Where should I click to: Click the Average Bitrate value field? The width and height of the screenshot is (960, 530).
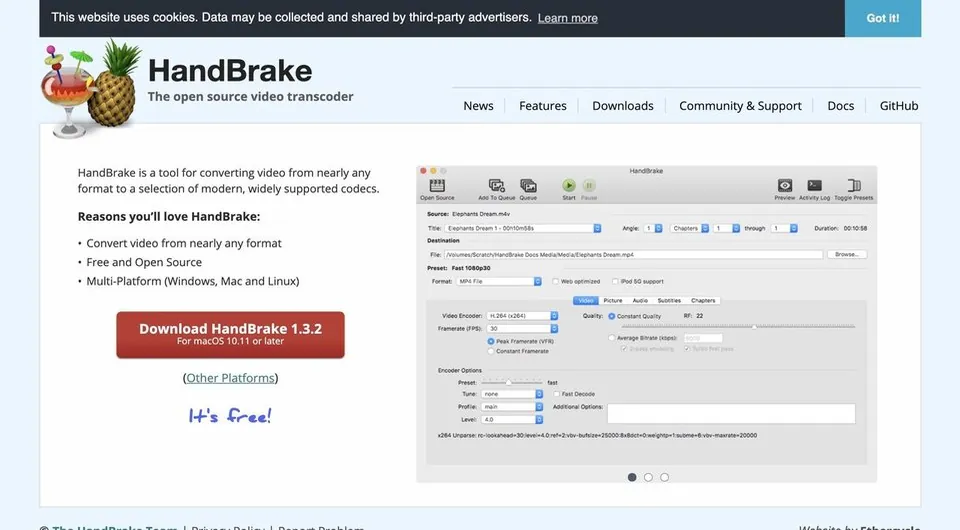point(703,338)
